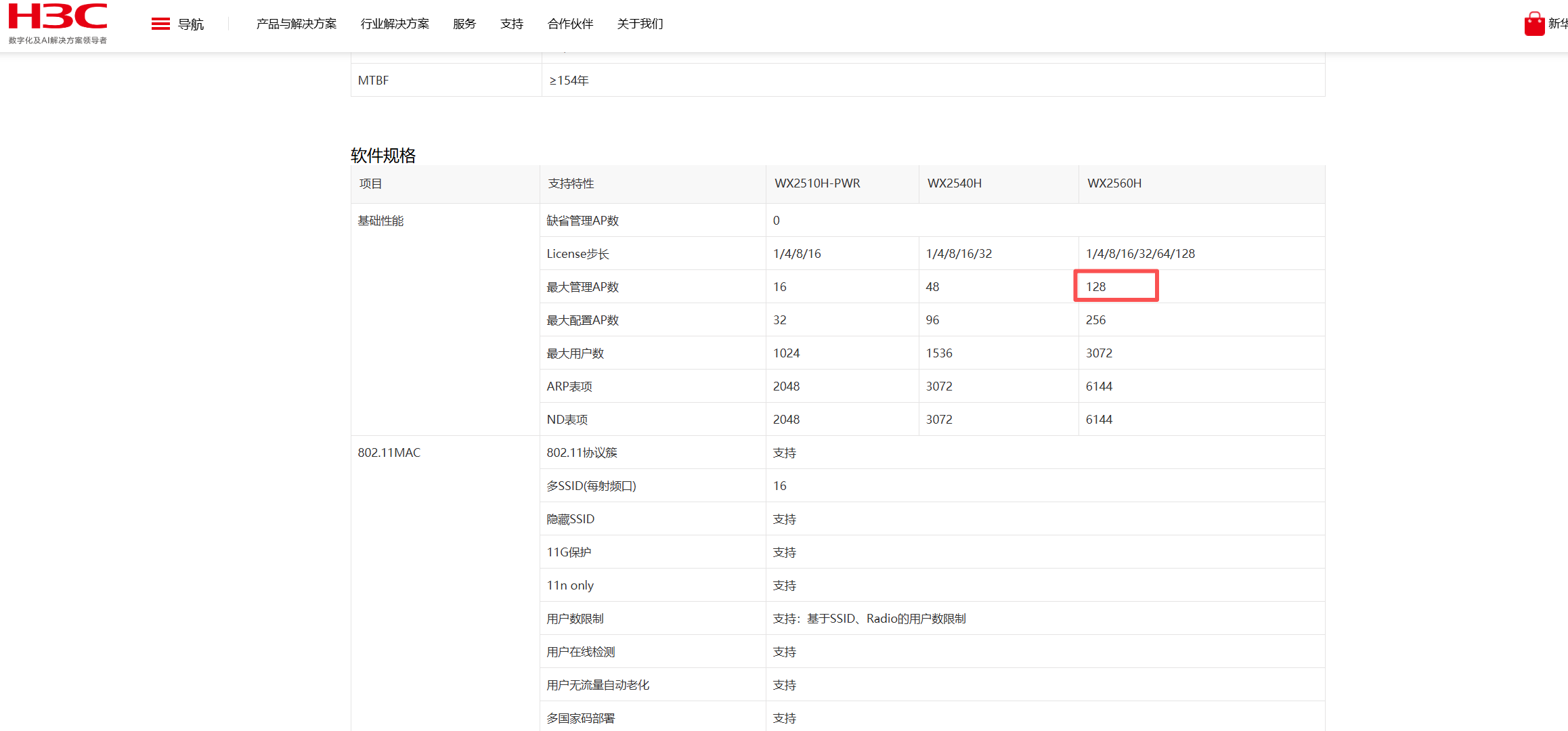Click the 最大管理AP数 row label

pyautogui.click(x=583, y=287)
